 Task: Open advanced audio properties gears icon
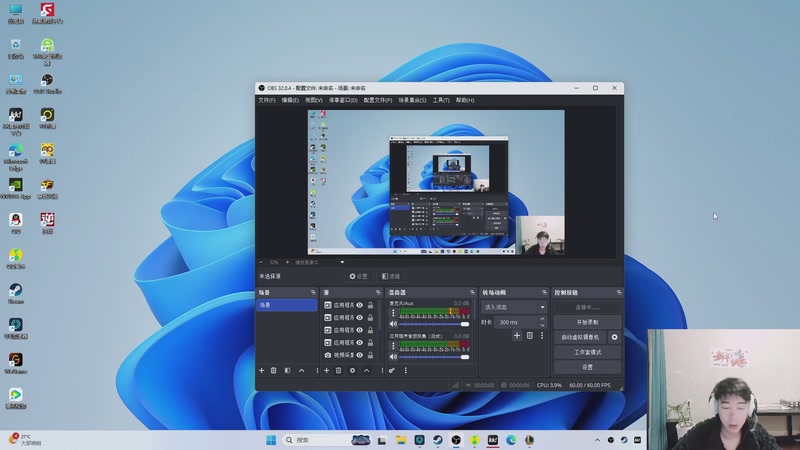coord(392,370)
